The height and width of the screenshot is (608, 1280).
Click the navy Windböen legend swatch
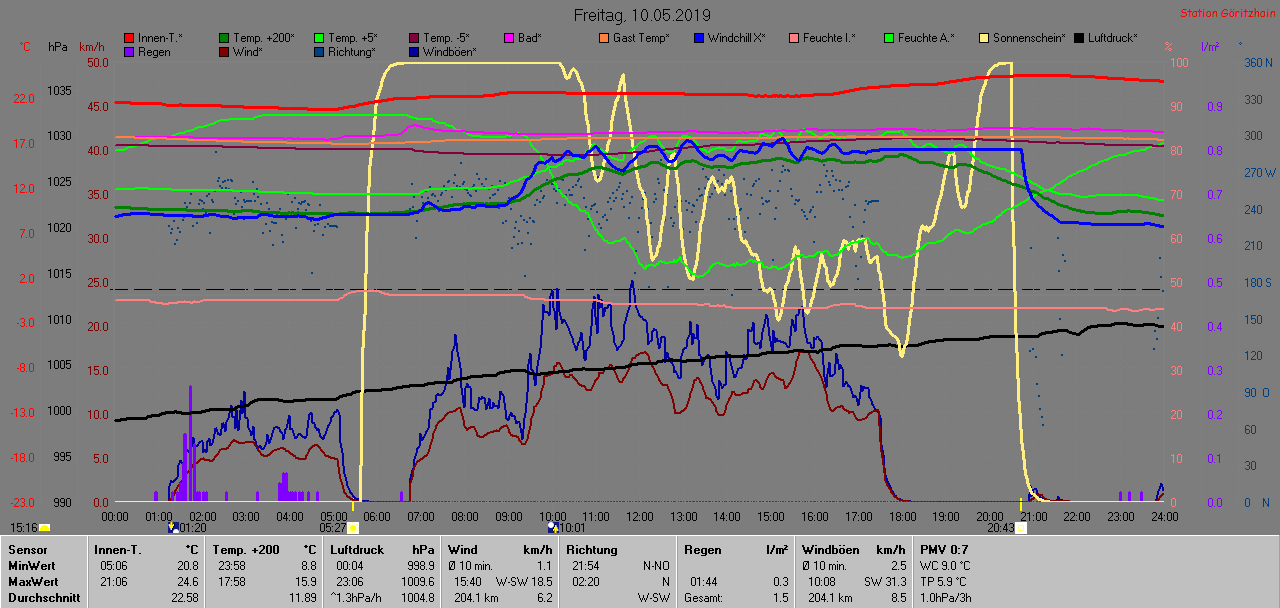pyautogui.click(x=415, y=52)
